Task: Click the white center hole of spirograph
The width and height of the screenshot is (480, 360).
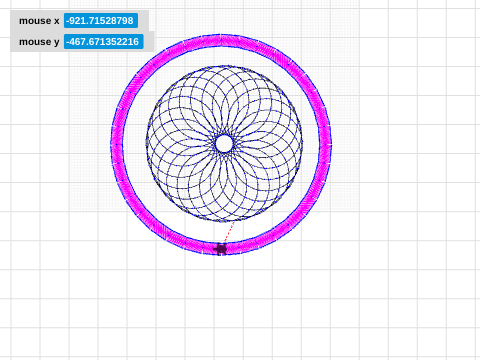Action: point(224,144)
